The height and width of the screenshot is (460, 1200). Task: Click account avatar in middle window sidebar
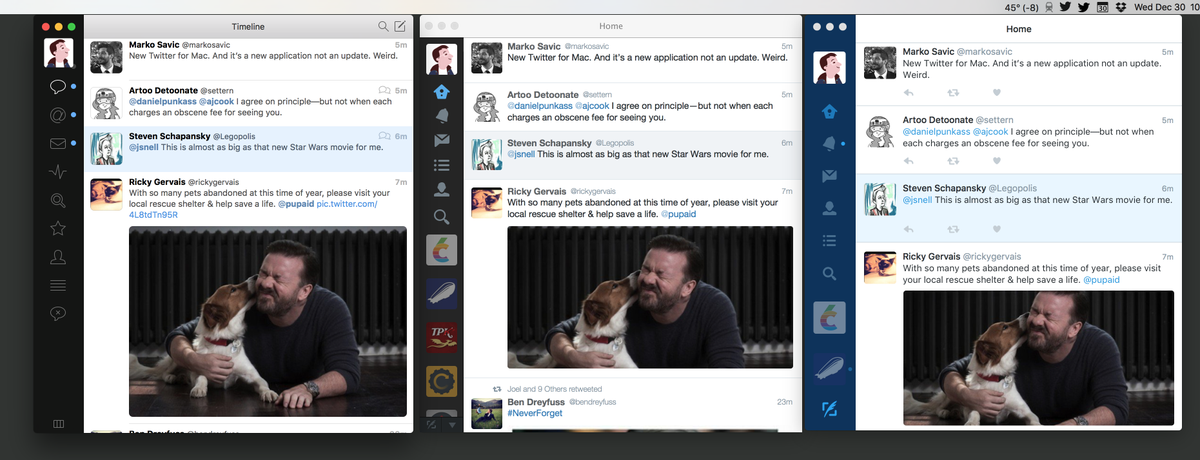[x=441, y=59]
